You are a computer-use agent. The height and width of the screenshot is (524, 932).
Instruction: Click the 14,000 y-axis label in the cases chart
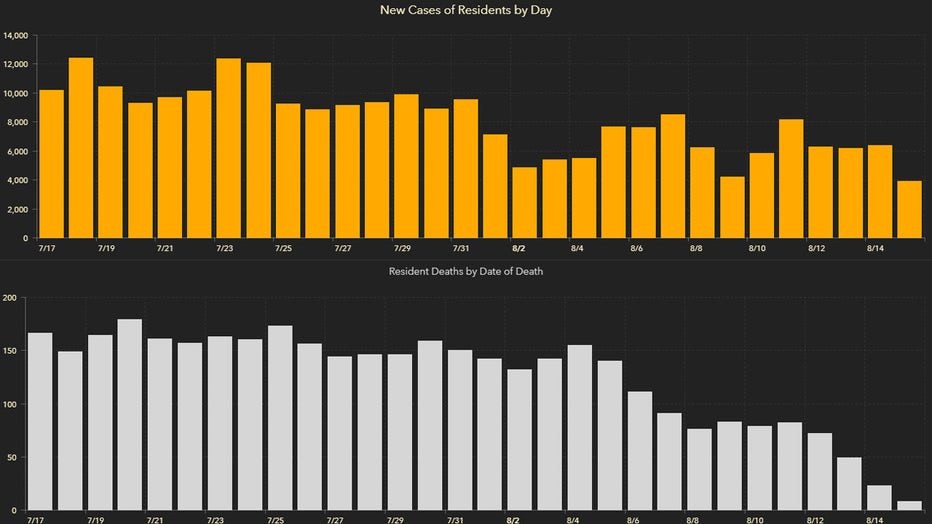pyautogui.click(x=15, y=36)
